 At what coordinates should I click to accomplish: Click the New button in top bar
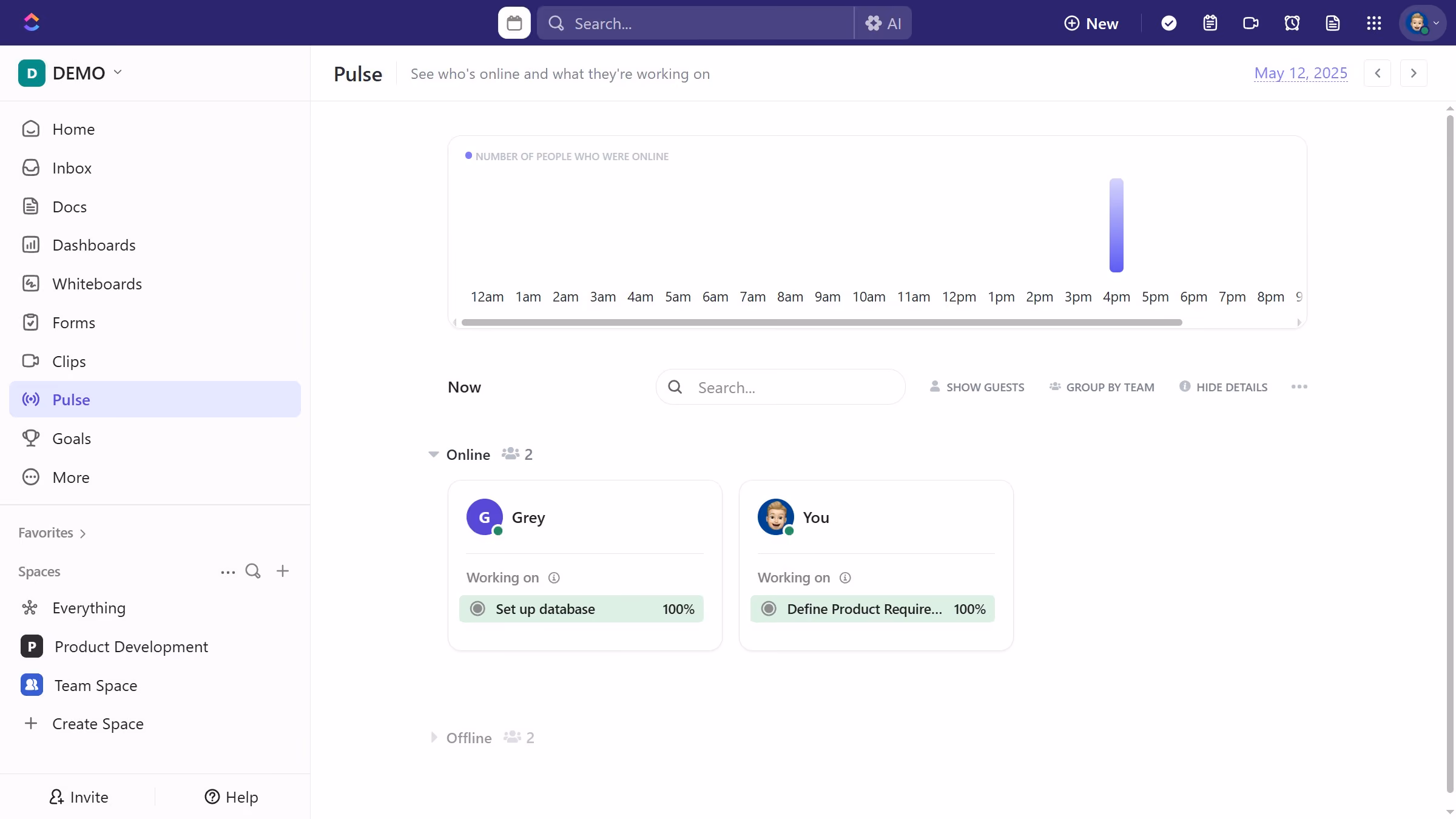click(x=1091, y=23)
